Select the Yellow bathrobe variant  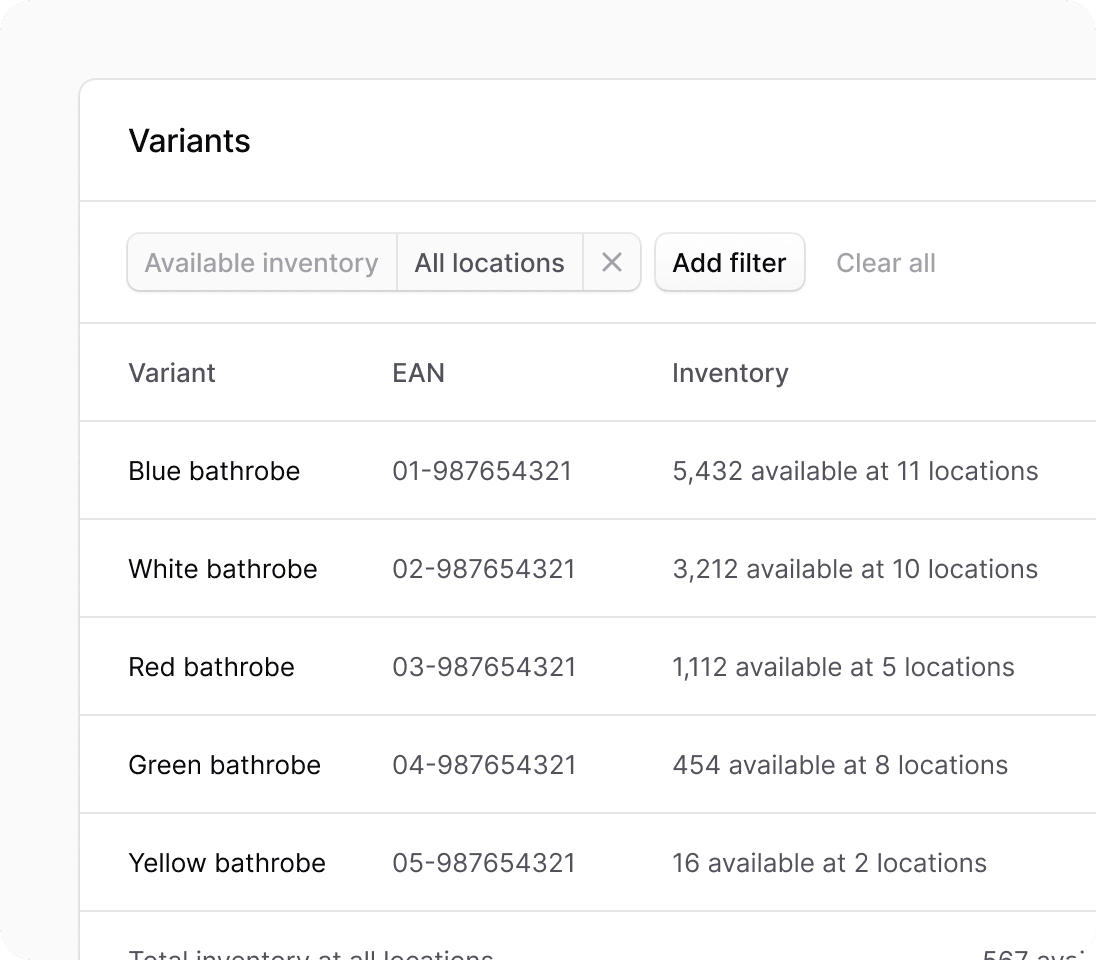click(227, 862)
